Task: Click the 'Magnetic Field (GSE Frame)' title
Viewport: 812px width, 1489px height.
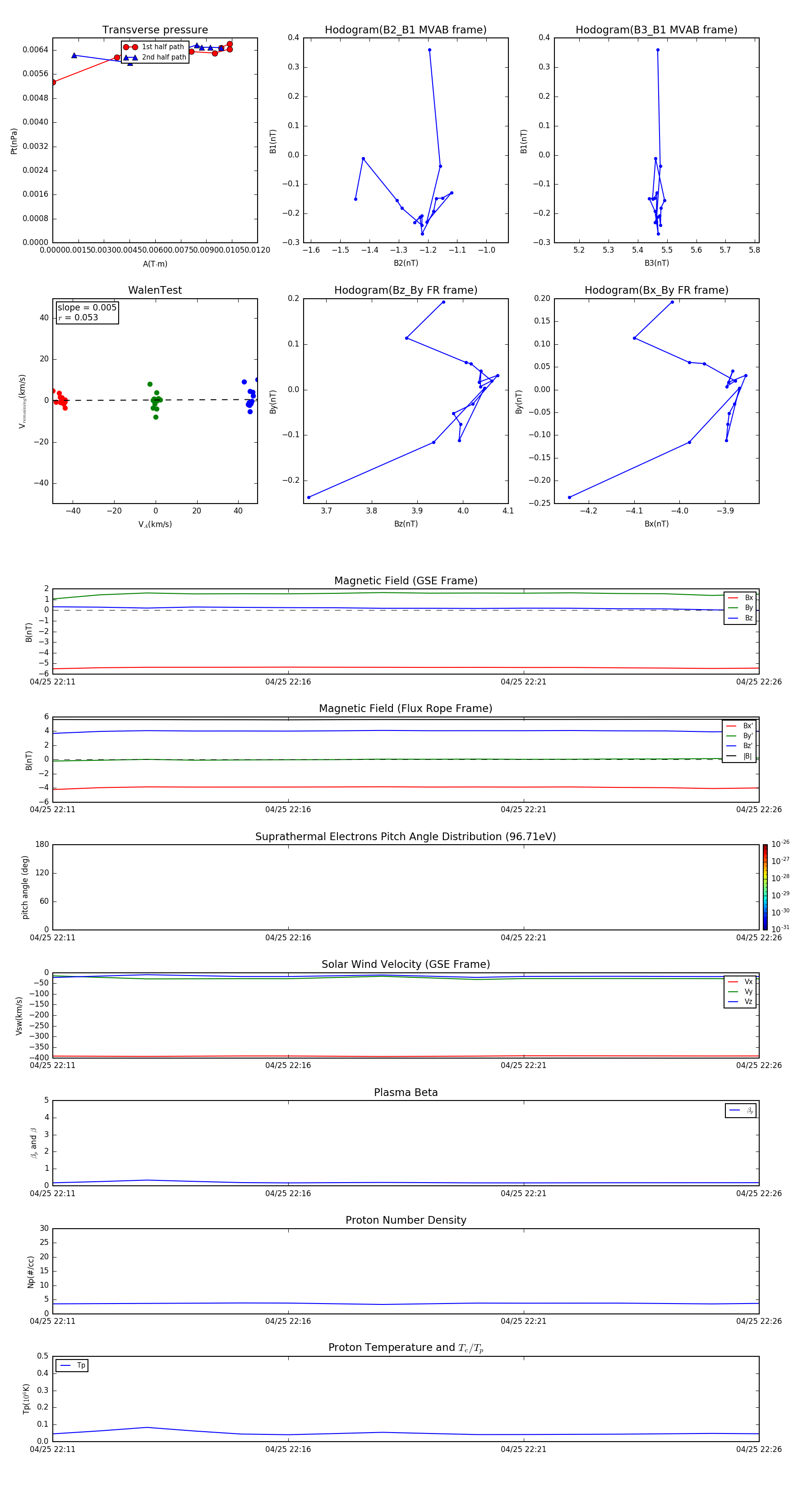Action: coord(406,581)
